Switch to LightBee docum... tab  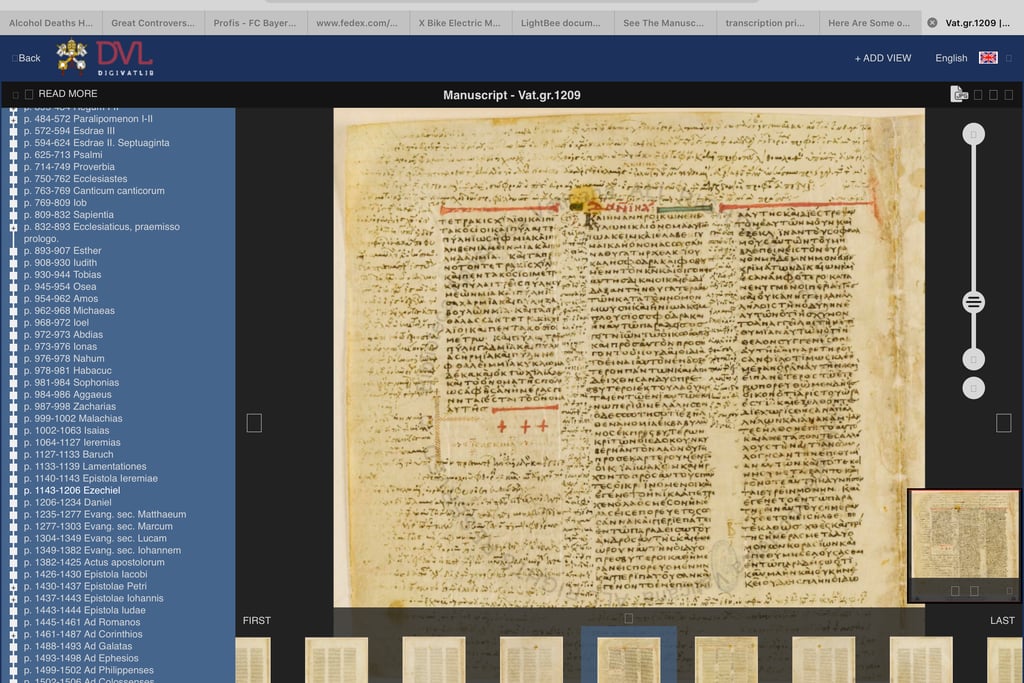[x=561, y=23]
